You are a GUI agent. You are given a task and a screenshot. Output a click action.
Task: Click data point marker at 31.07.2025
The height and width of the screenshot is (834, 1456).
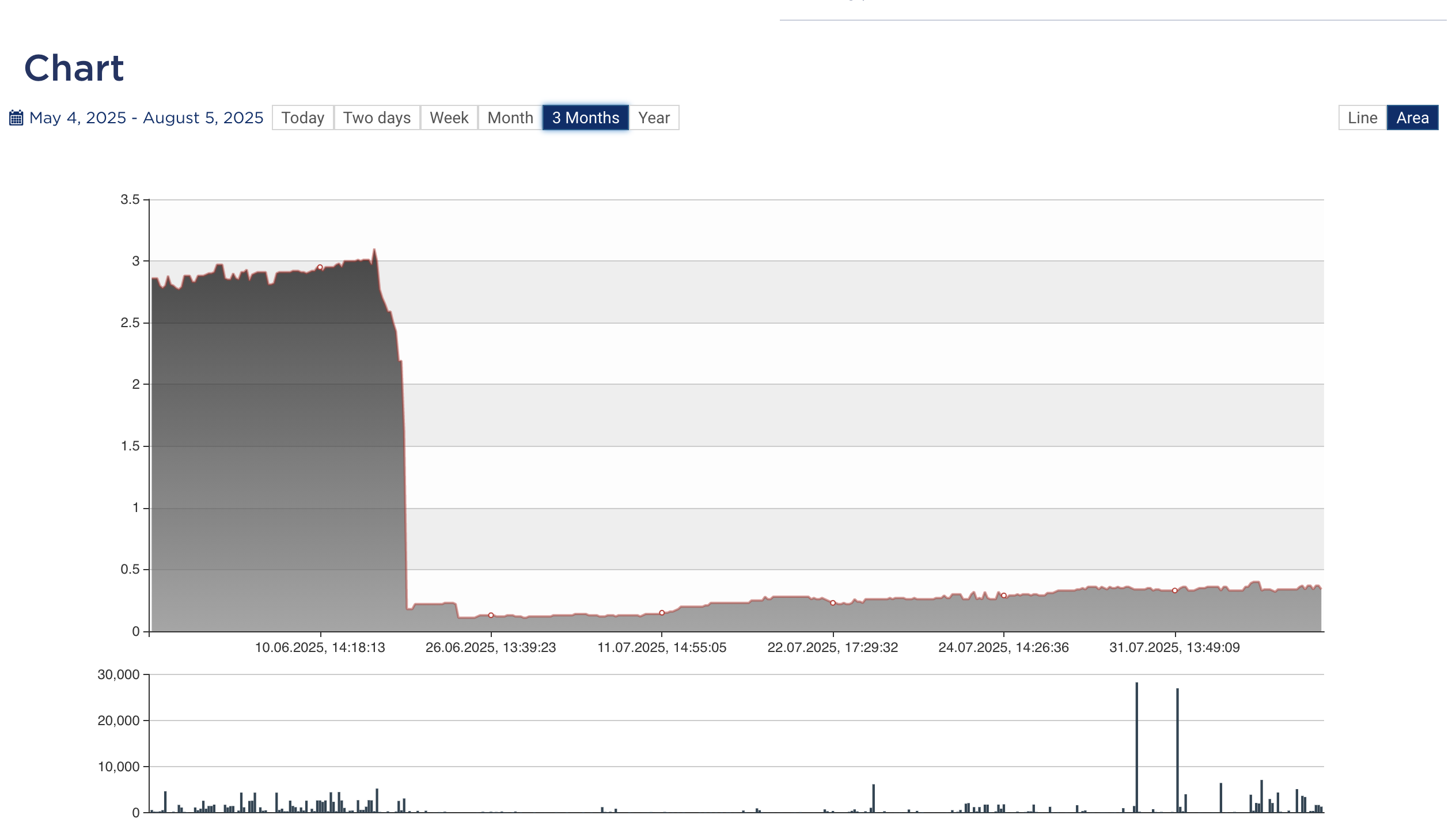(1175, 590)
